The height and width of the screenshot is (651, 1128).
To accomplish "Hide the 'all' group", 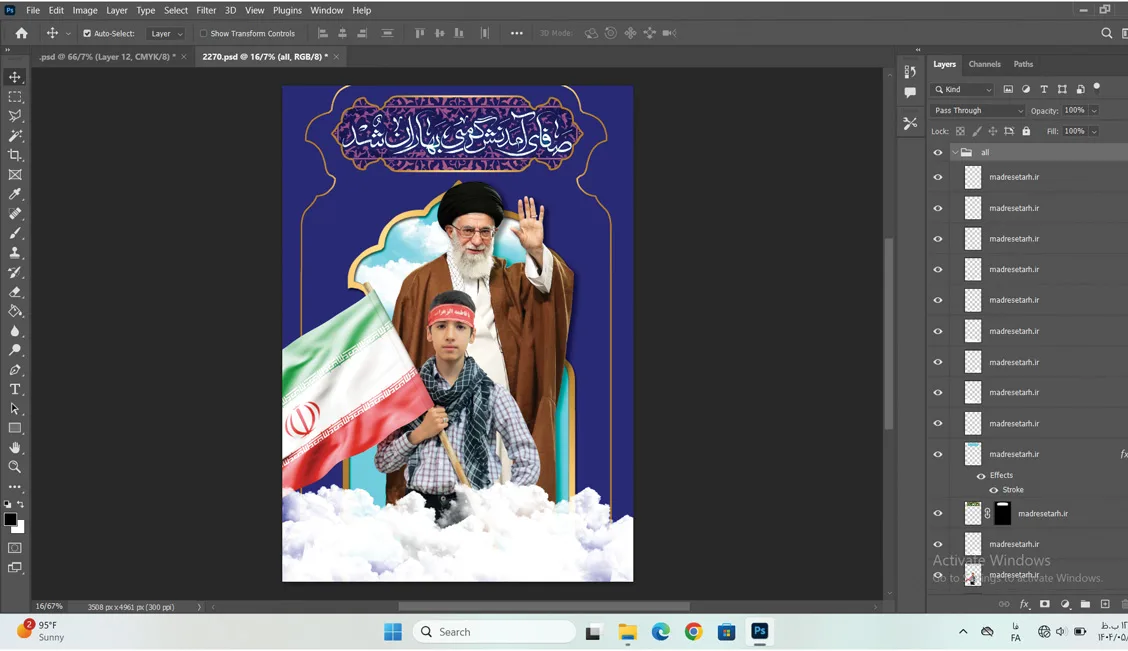I will (x=937, y=152).
